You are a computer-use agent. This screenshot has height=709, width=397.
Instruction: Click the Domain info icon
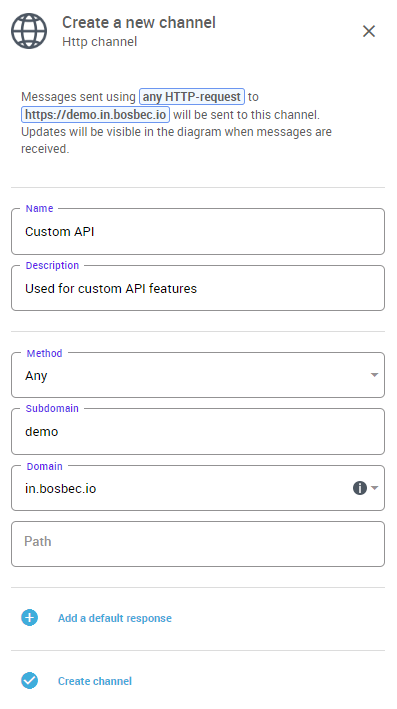(x=359, y=488)
